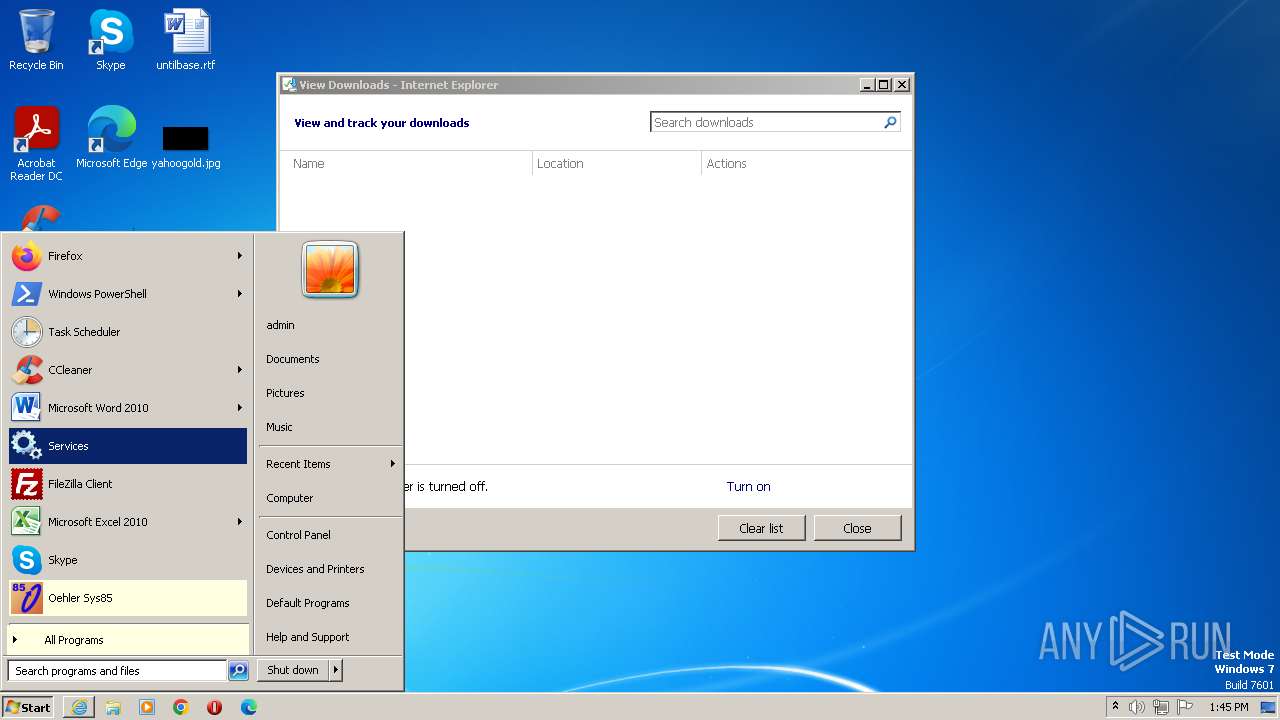Open Control Panel from Start menu
1280x720 pixels.
pyautogui.click(x=298, y=535)
